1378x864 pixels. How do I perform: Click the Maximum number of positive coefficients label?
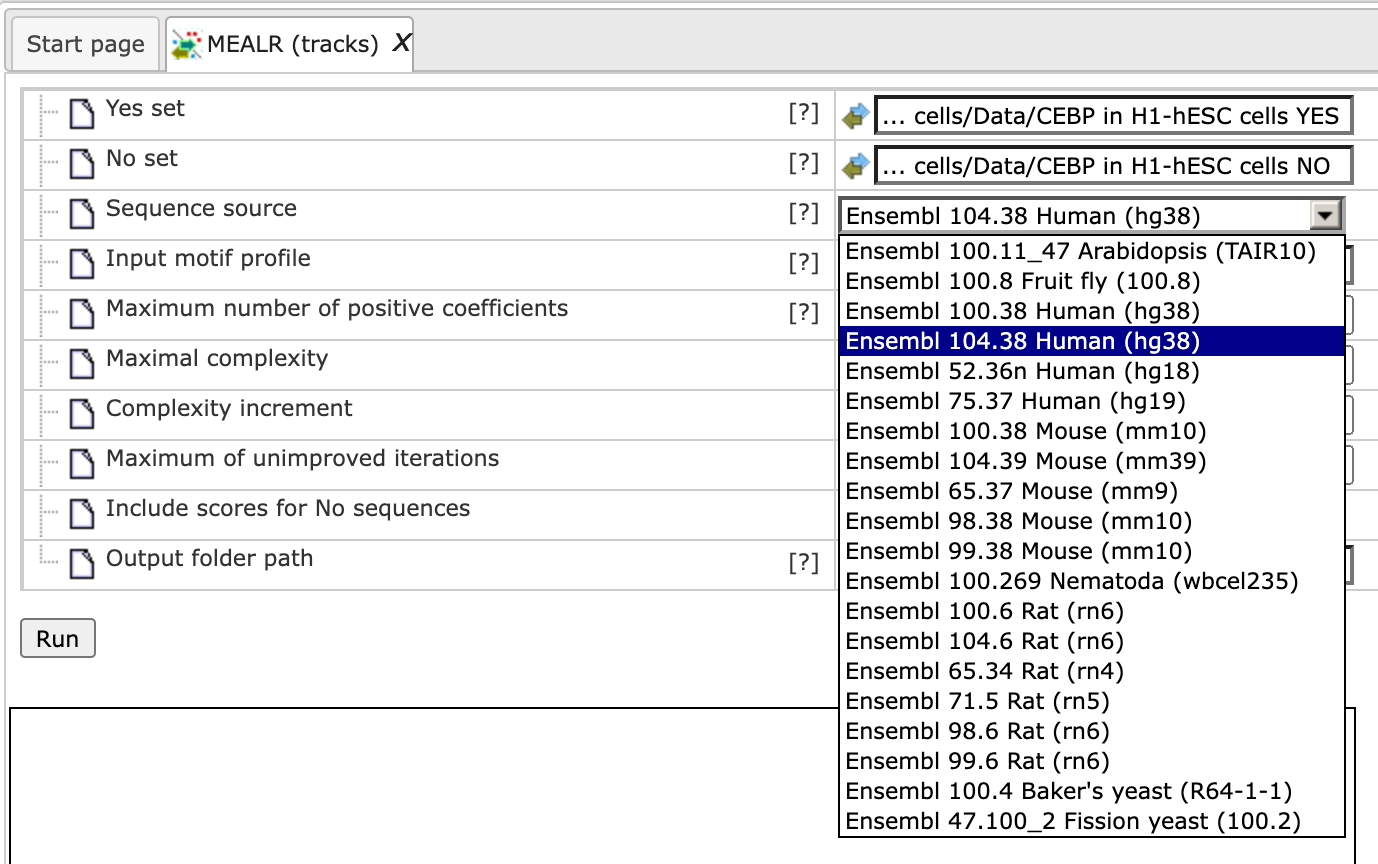[x=337, y=308]
